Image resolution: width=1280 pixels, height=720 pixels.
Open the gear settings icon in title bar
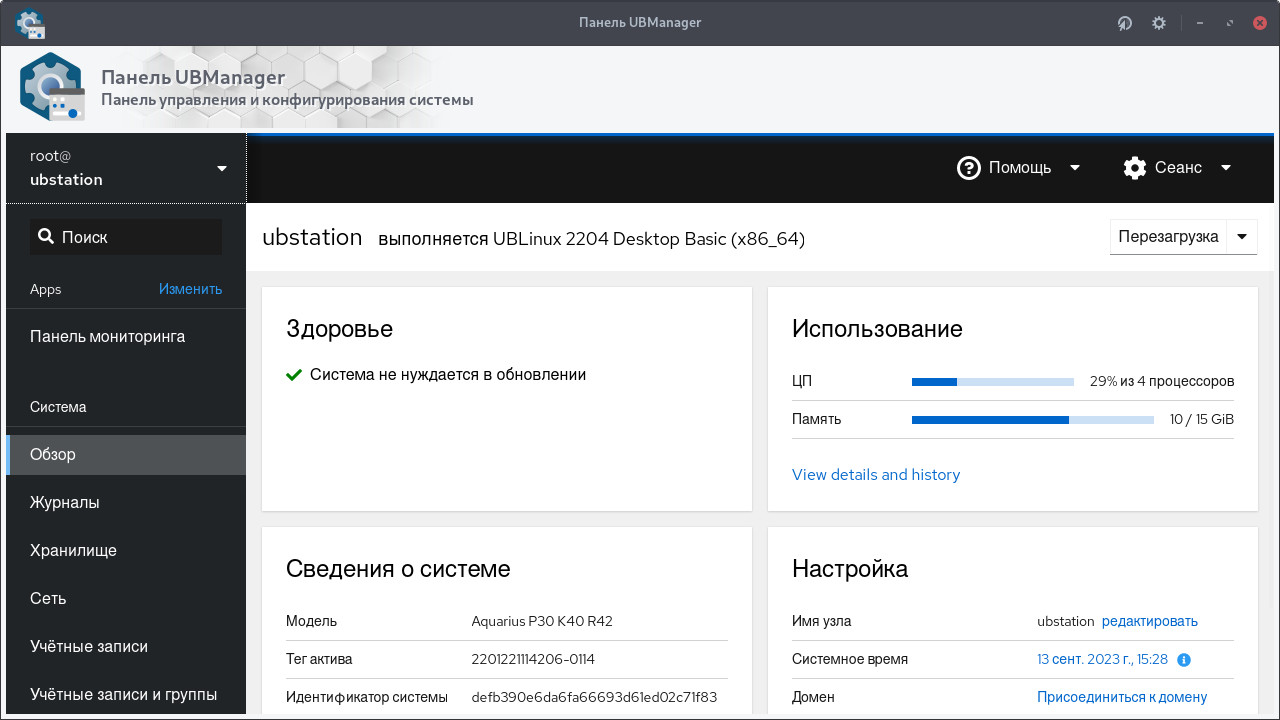tap(1159, 23)
